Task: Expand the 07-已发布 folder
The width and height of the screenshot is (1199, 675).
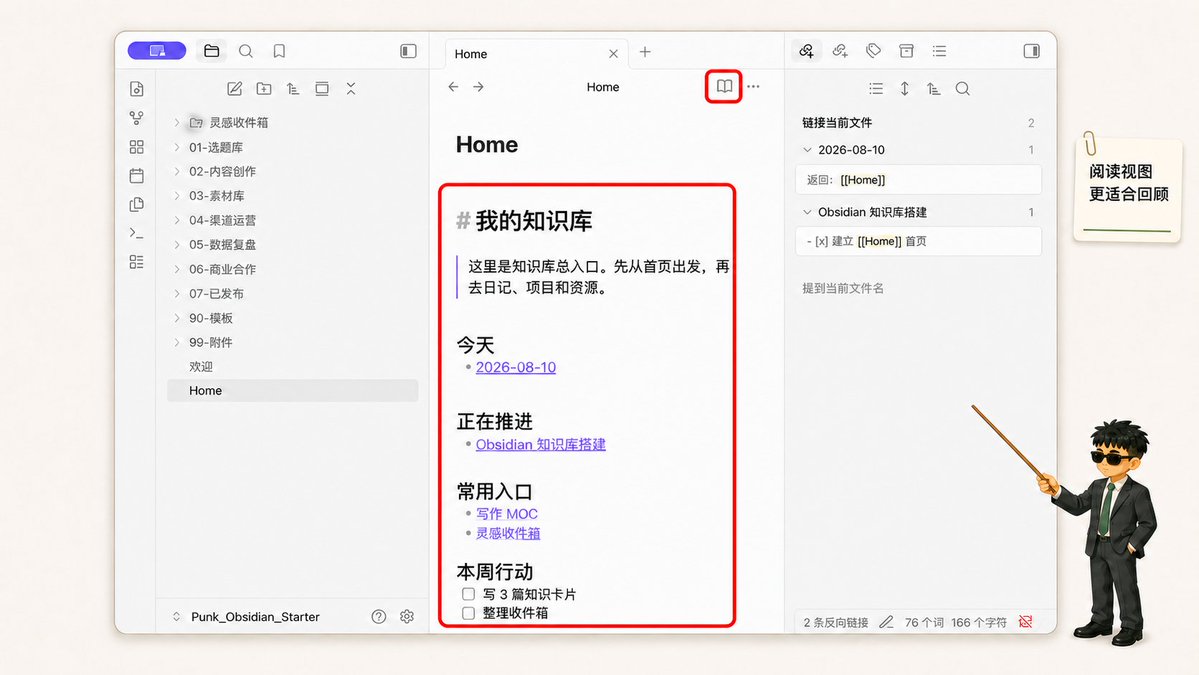Action: (x=177, y=294)
